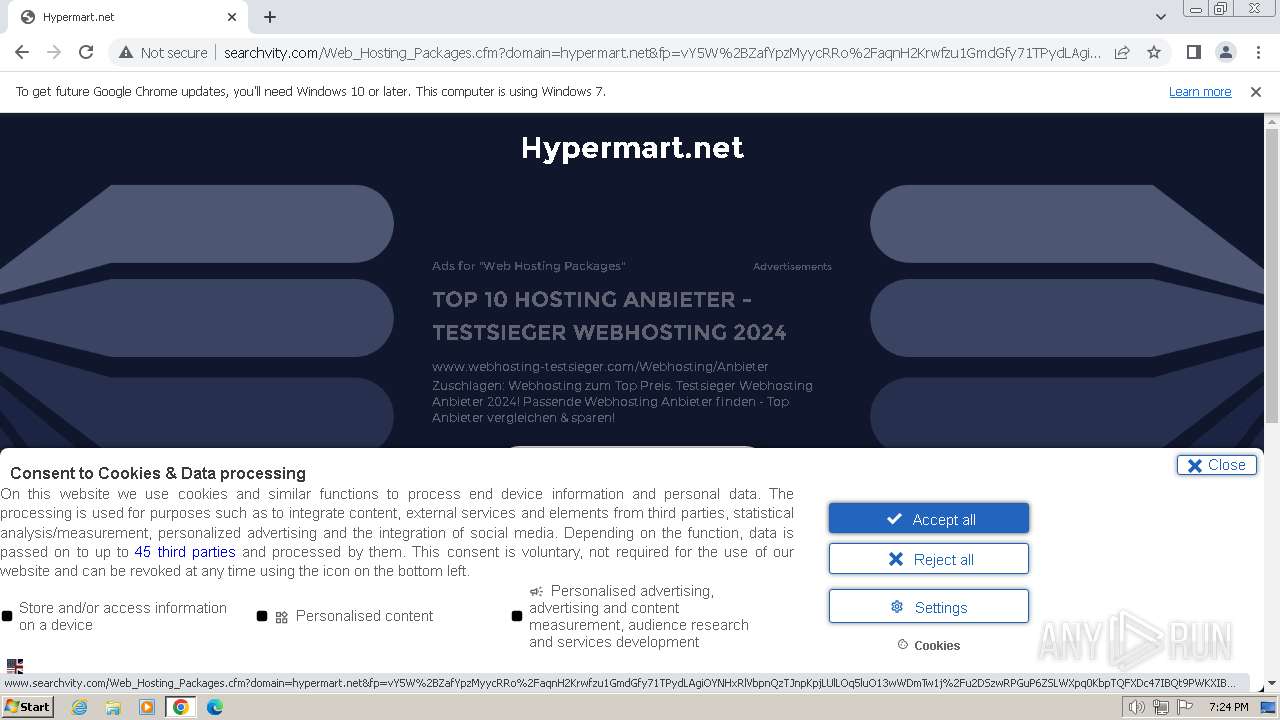The image size is (1280, 720).
Task: Toggle Personalised advertising checkbox
Action: pyautogui.click(x=517, y=616)
